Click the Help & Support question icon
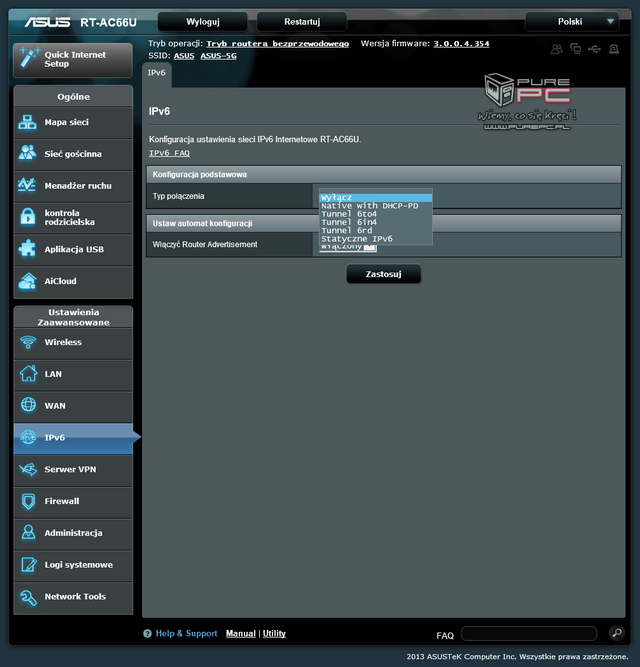This screenshot has height=667, width=640. pyautogui.click(x=147, y=633)
